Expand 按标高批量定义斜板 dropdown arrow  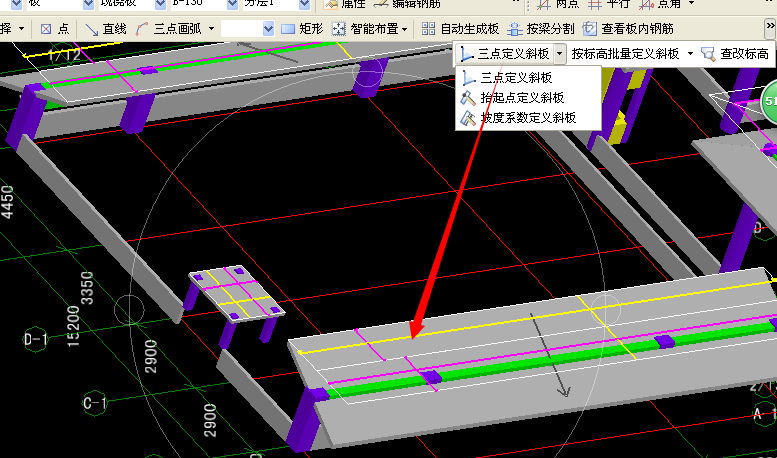point(691,53)
